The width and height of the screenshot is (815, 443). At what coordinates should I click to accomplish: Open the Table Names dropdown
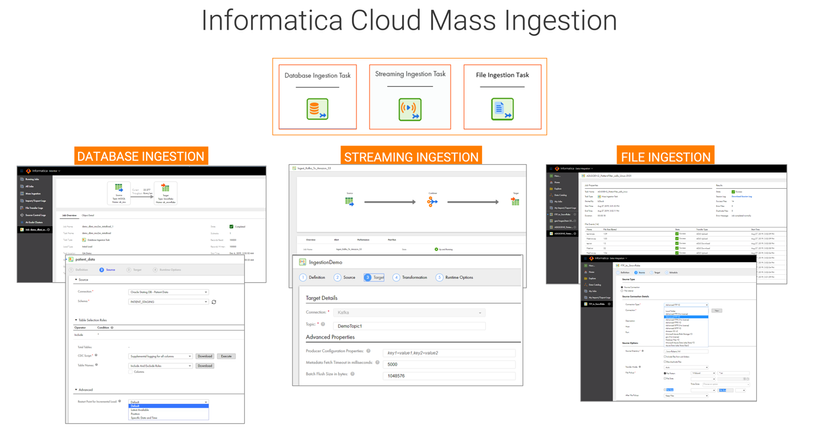click(x=160, y=366)
